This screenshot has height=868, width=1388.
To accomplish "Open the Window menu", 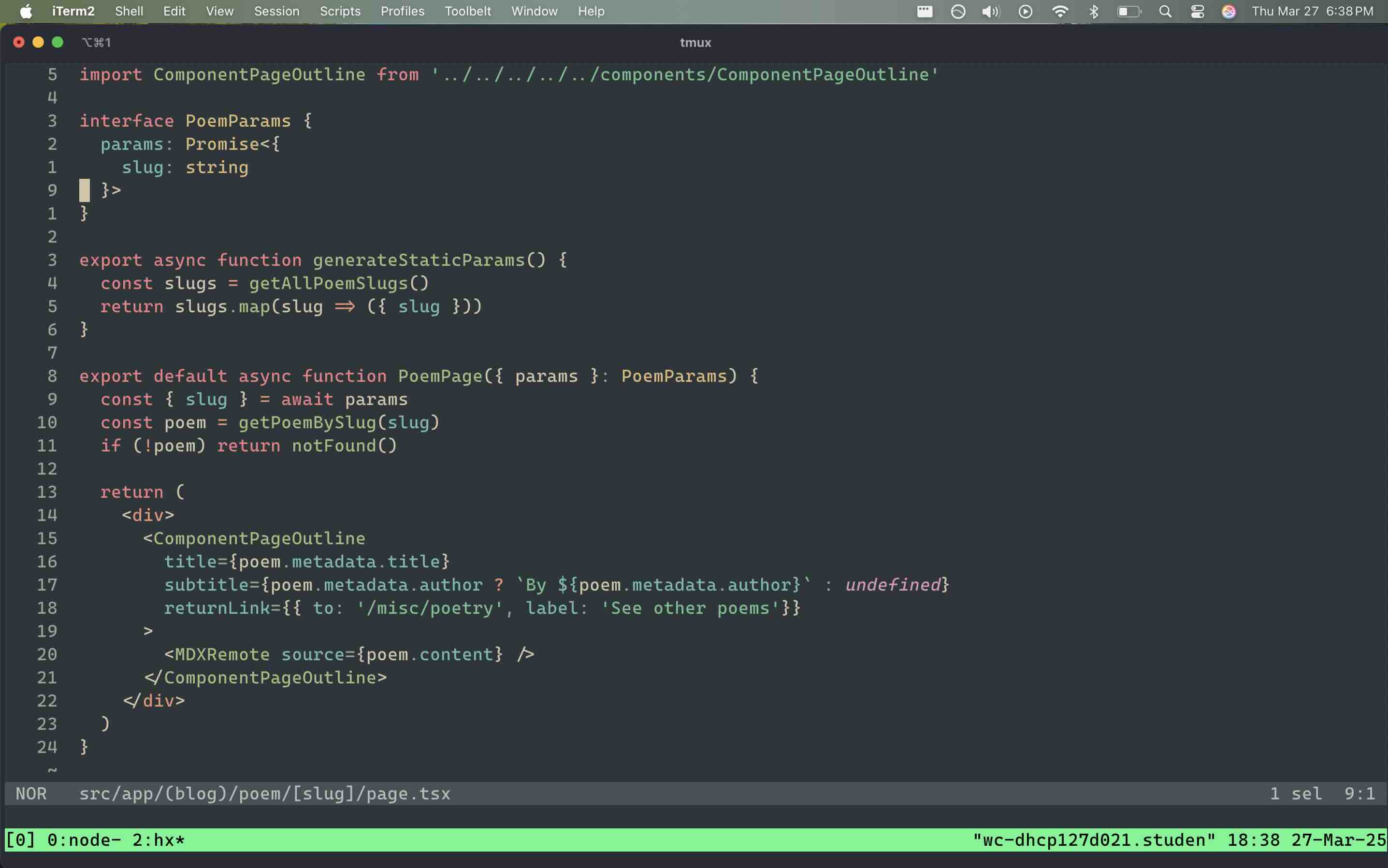I will pyautogui.click(x=535, y=12).
